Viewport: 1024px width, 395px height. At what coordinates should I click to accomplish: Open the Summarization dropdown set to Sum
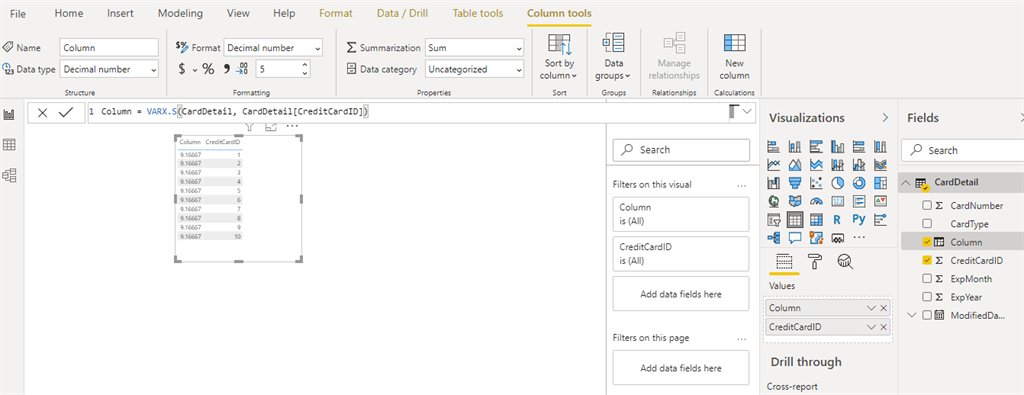pos(474,48)
